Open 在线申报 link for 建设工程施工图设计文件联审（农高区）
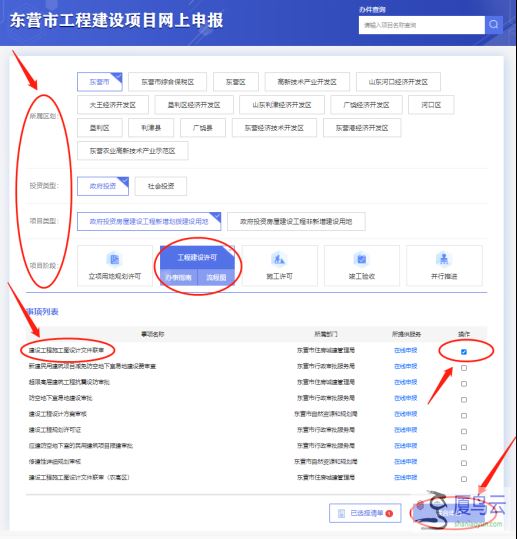Viewport: 517px width, 539px height. (406, 477)
